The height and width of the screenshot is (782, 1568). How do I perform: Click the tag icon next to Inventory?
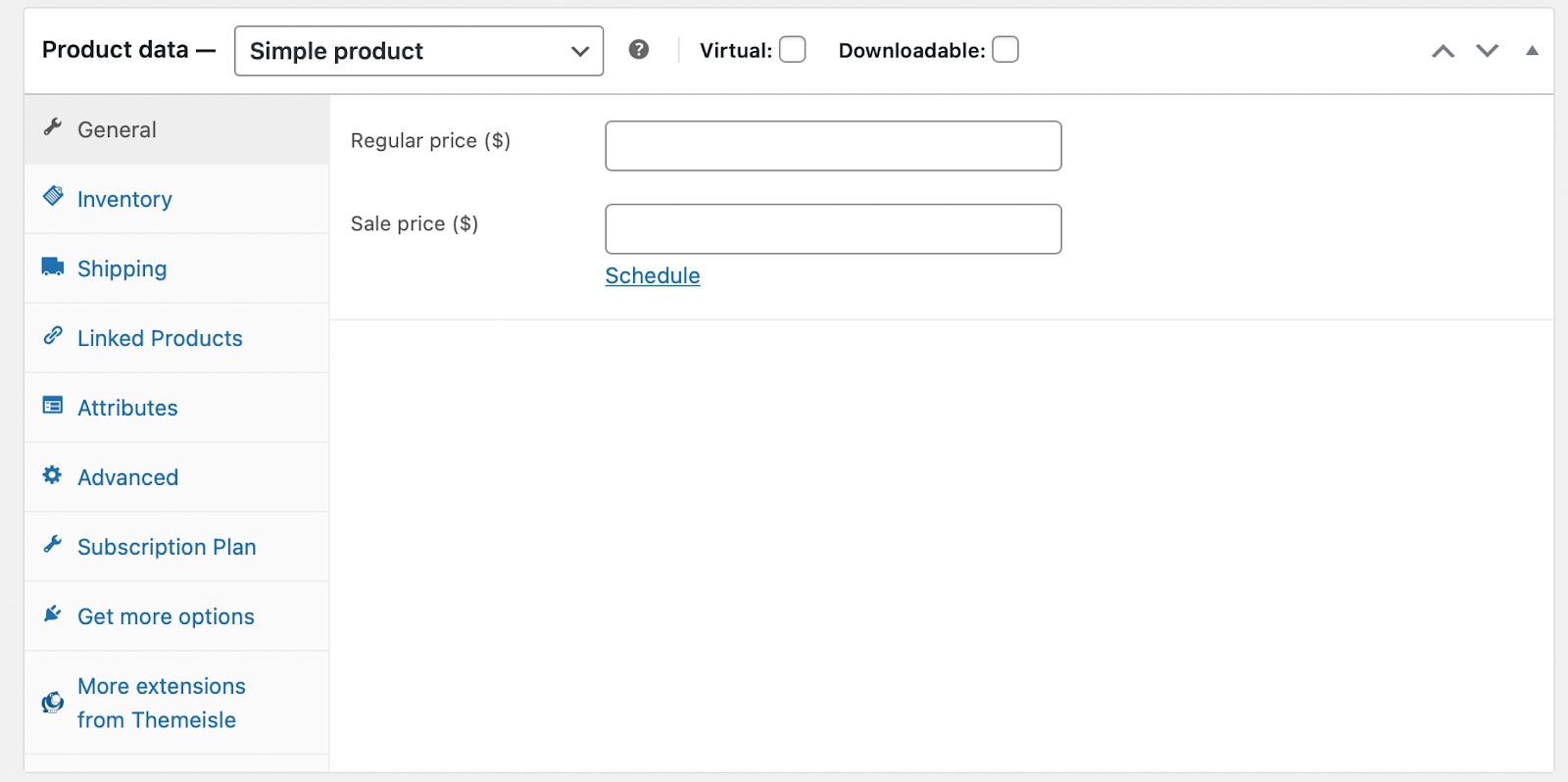click(53, 196)
